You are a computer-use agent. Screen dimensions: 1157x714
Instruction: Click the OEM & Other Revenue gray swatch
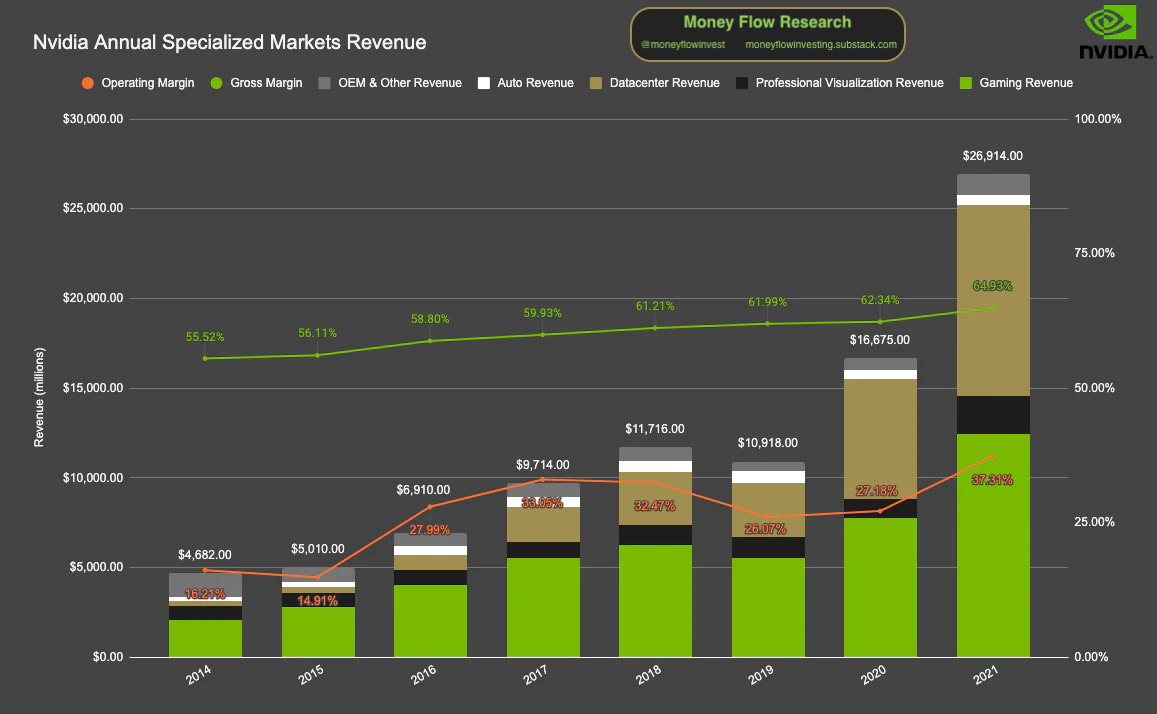pos(325,83)
